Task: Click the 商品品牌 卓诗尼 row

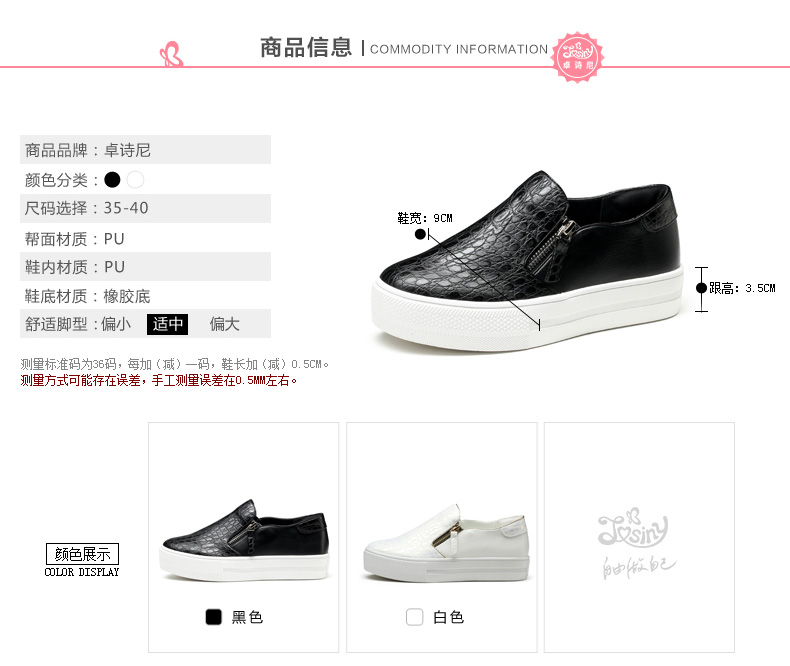Action: pyautogui.click(x=145, y=150)
